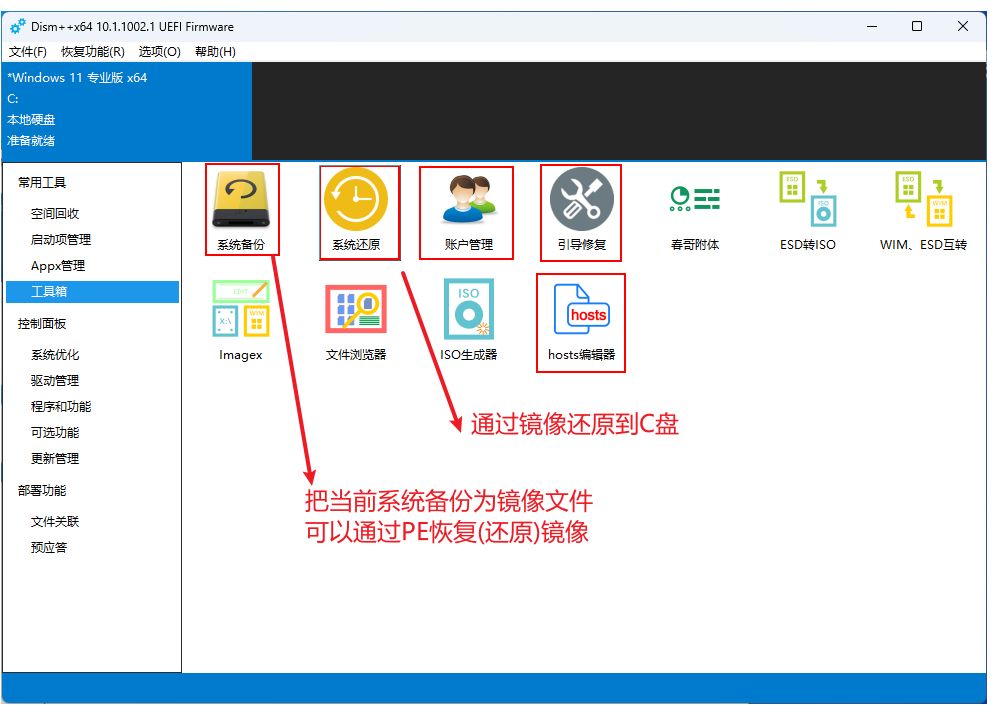Click the 选项(O) menu
This screenshot has width=1001, height=712.
pyautogui.click(x=160, y=52)
